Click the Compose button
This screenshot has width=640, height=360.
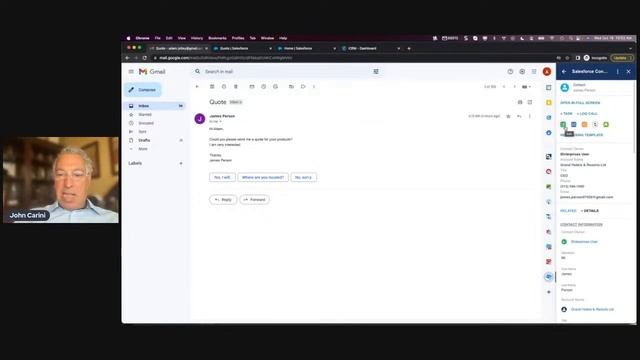click(x=143, y=90)
